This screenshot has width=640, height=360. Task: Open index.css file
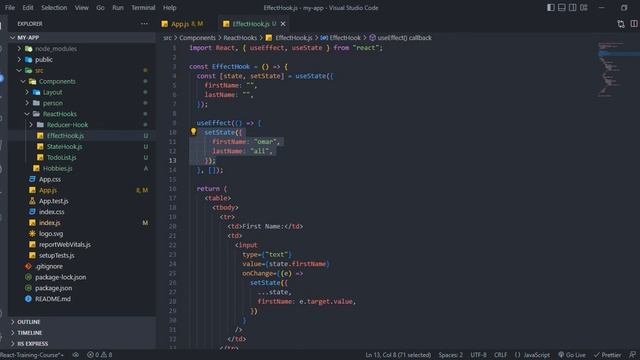point(82,212)
